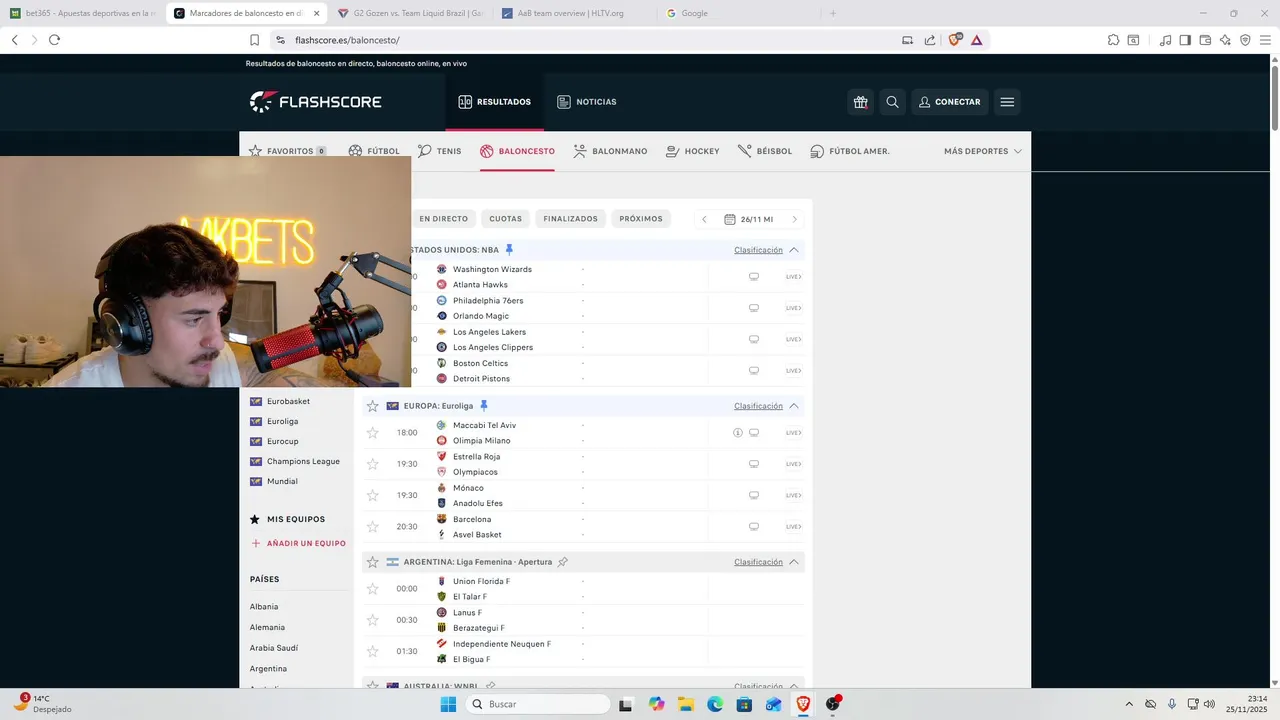Unpin the NBA league pin
Image resolution: width=1280 pixels, height=720 pixels.
(509, 249)
